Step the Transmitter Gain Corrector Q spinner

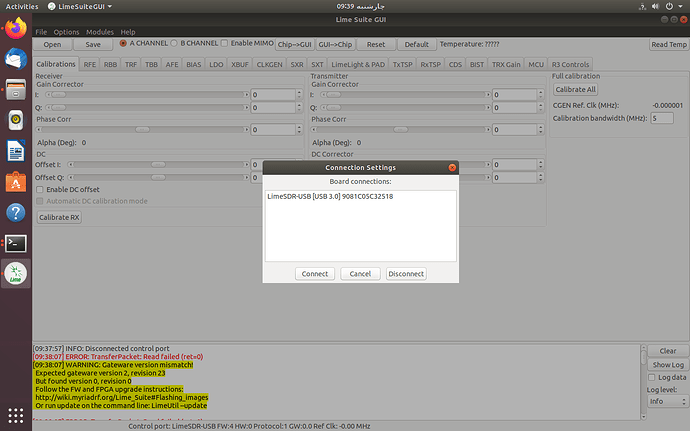click(x=540, y=107)
